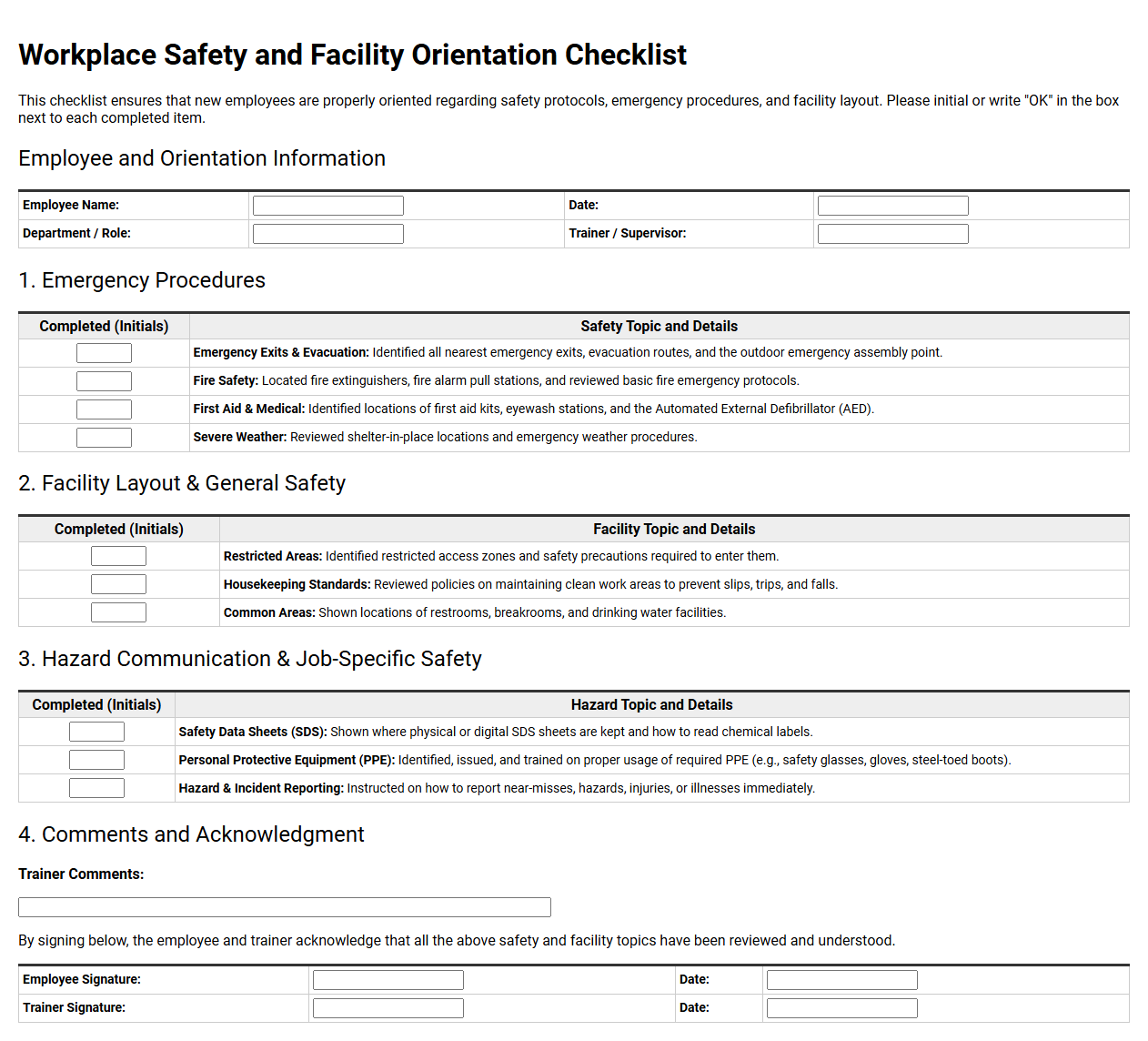Click the '2. Facility Layout & General Safety' heading

(x=182, y=483)
